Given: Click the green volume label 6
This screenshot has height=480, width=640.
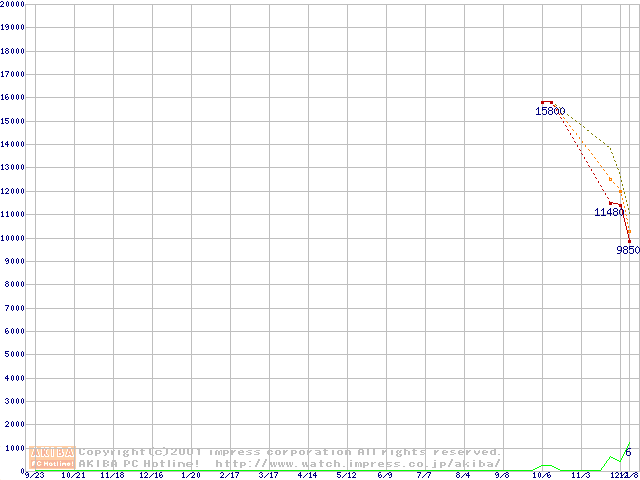Looking at the screenshot, I should click(628, 453).
